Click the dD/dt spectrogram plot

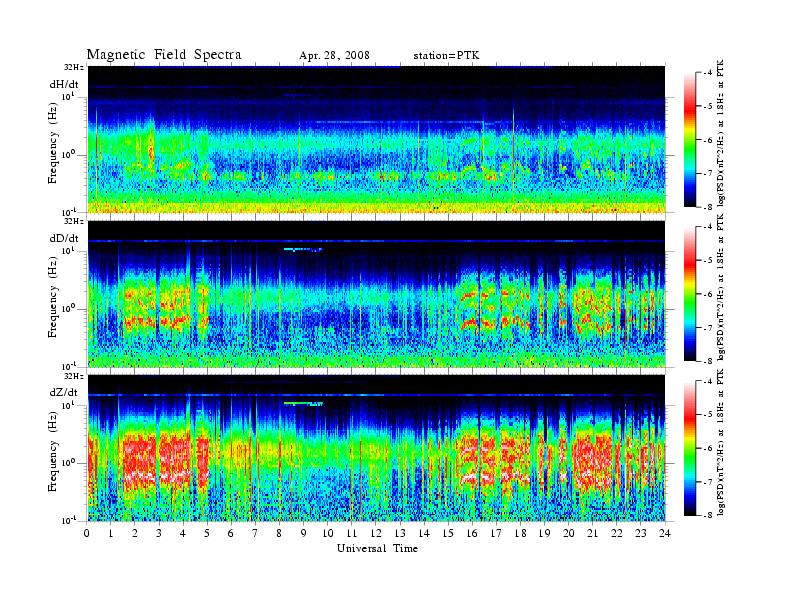coord(377,294)
